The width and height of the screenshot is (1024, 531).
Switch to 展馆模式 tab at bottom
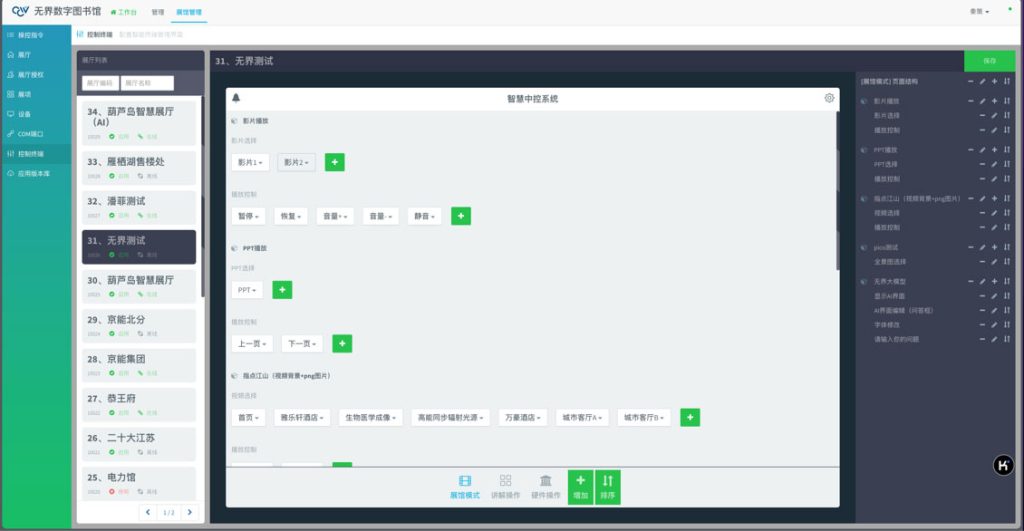pos(464,487)
